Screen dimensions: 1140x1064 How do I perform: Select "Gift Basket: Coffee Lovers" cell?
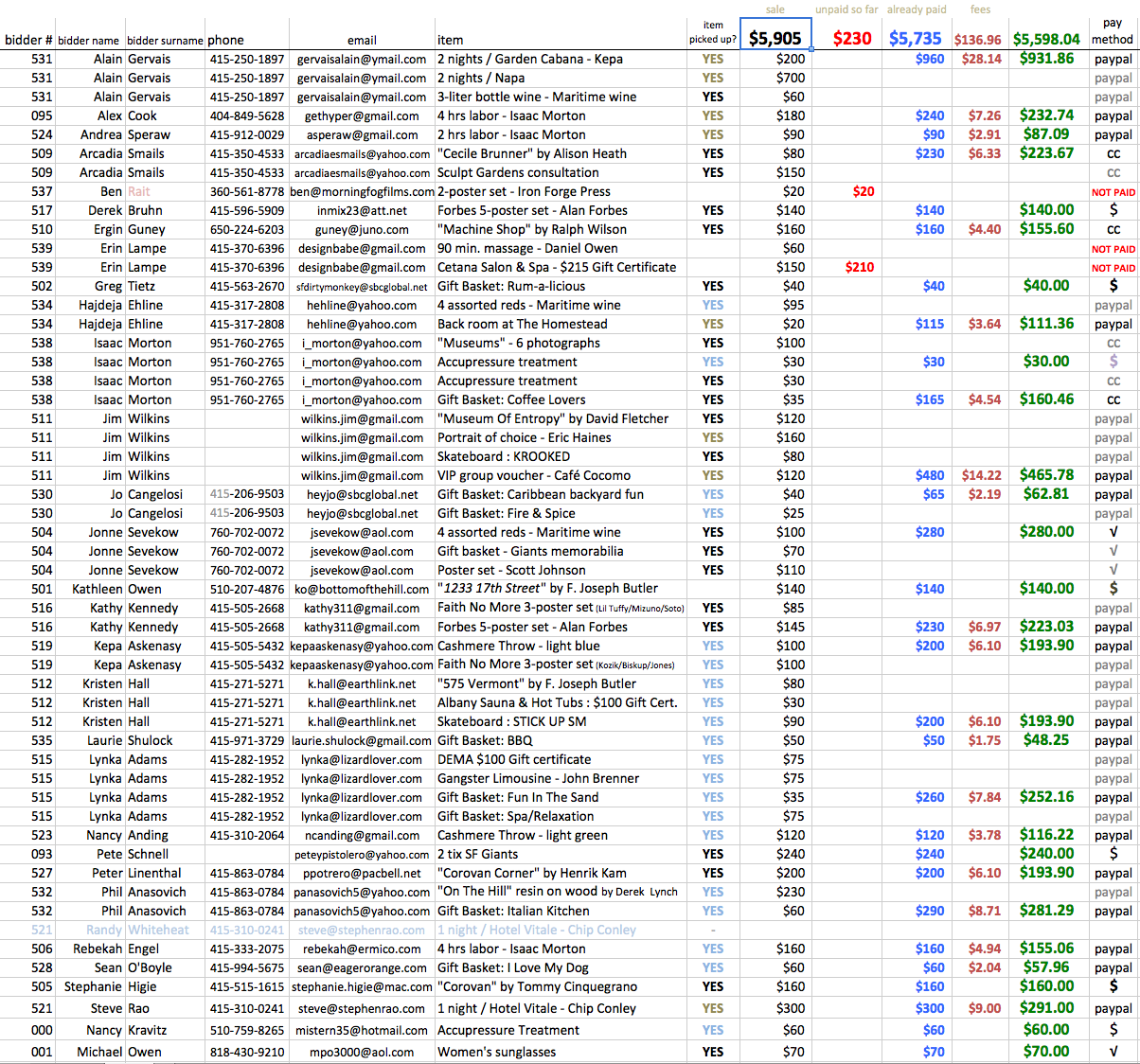pos(511,399)
